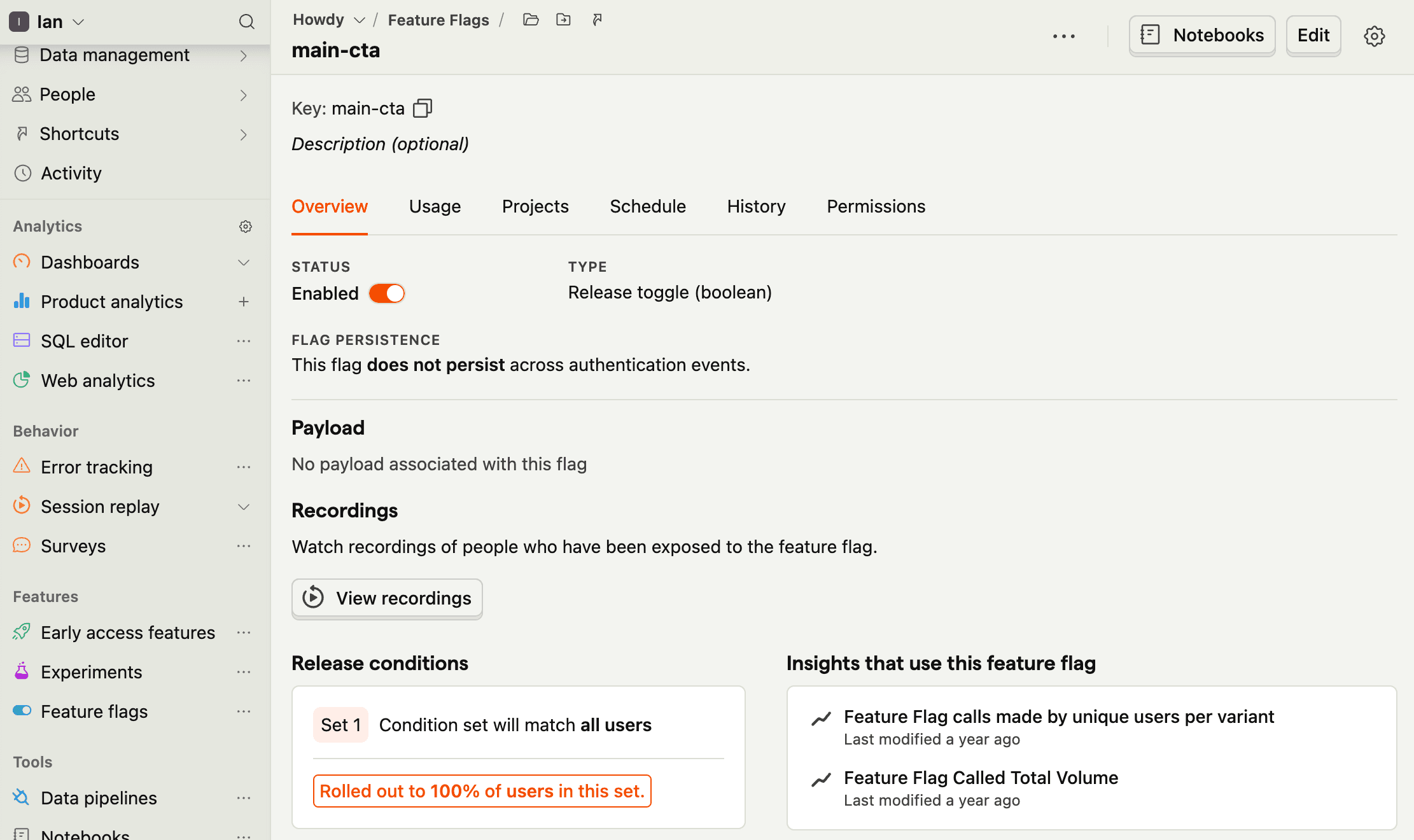Open the Ian account dropdown
The image size is (1414, 840).
pyautogui.click(x=47, y=22)
